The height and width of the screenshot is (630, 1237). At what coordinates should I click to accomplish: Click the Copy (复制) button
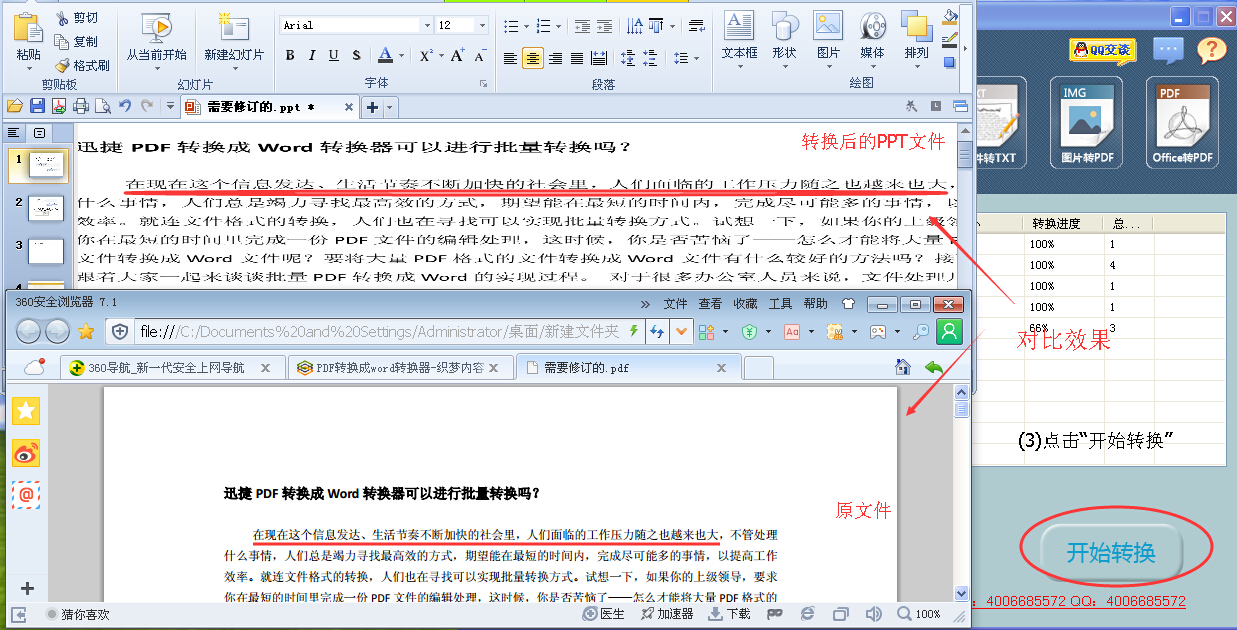point(76,42)
